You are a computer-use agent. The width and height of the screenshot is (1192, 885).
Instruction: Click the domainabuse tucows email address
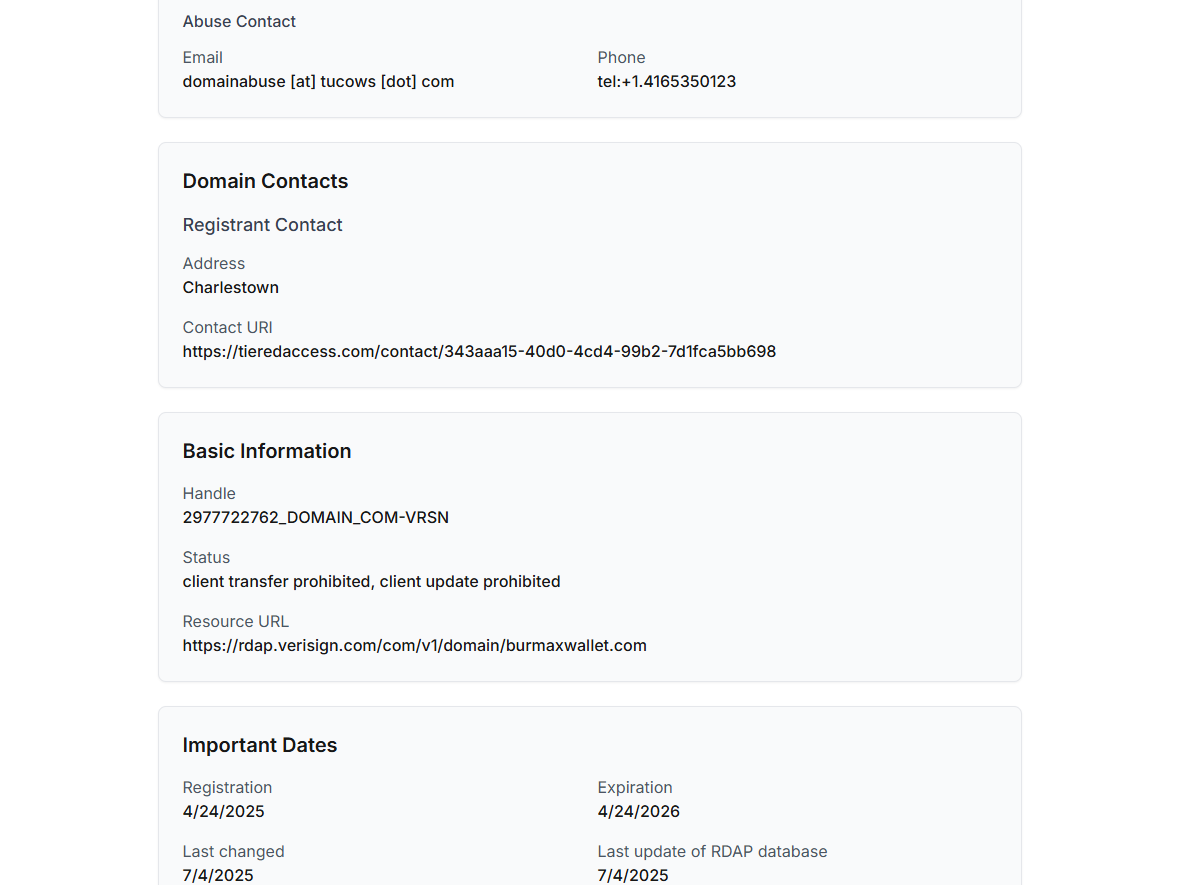[x=318, y=82]
